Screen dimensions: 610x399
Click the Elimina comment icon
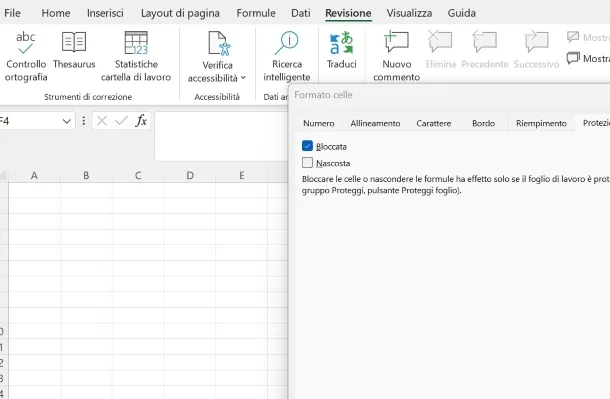(440, 42)
